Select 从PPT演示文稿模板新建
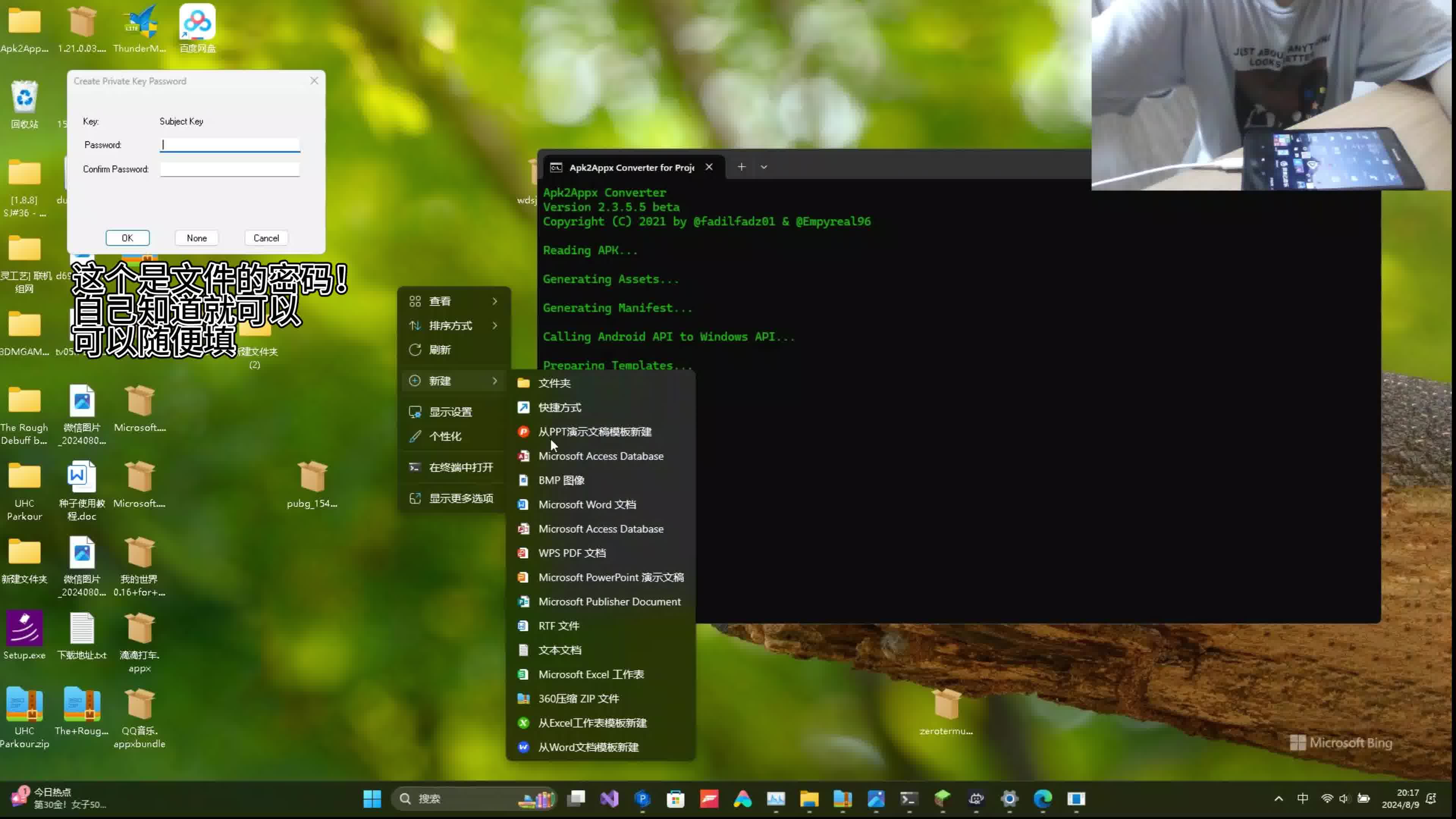This screenshot has width=1456, height=819. point(600,432)
